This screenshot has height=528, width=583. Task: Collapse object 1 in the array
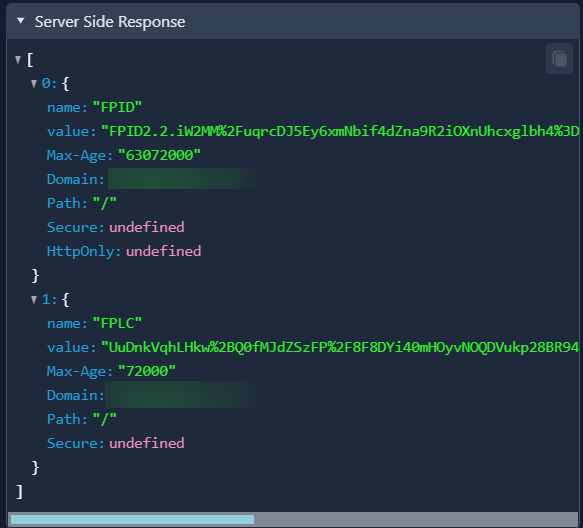pyautogui.click(x=34, y=299)
